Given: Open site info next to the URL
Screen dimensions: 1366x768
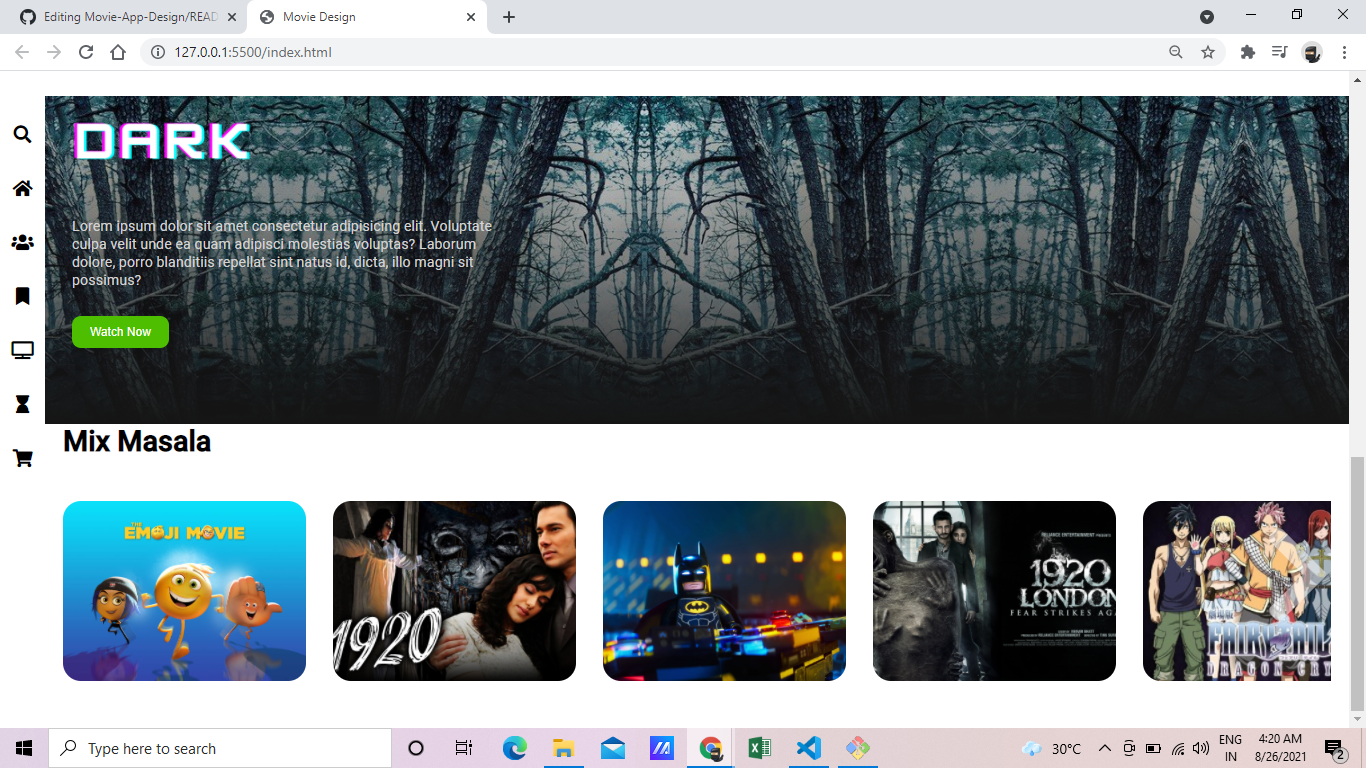Looking at the screenshot, I should point(157,52).
